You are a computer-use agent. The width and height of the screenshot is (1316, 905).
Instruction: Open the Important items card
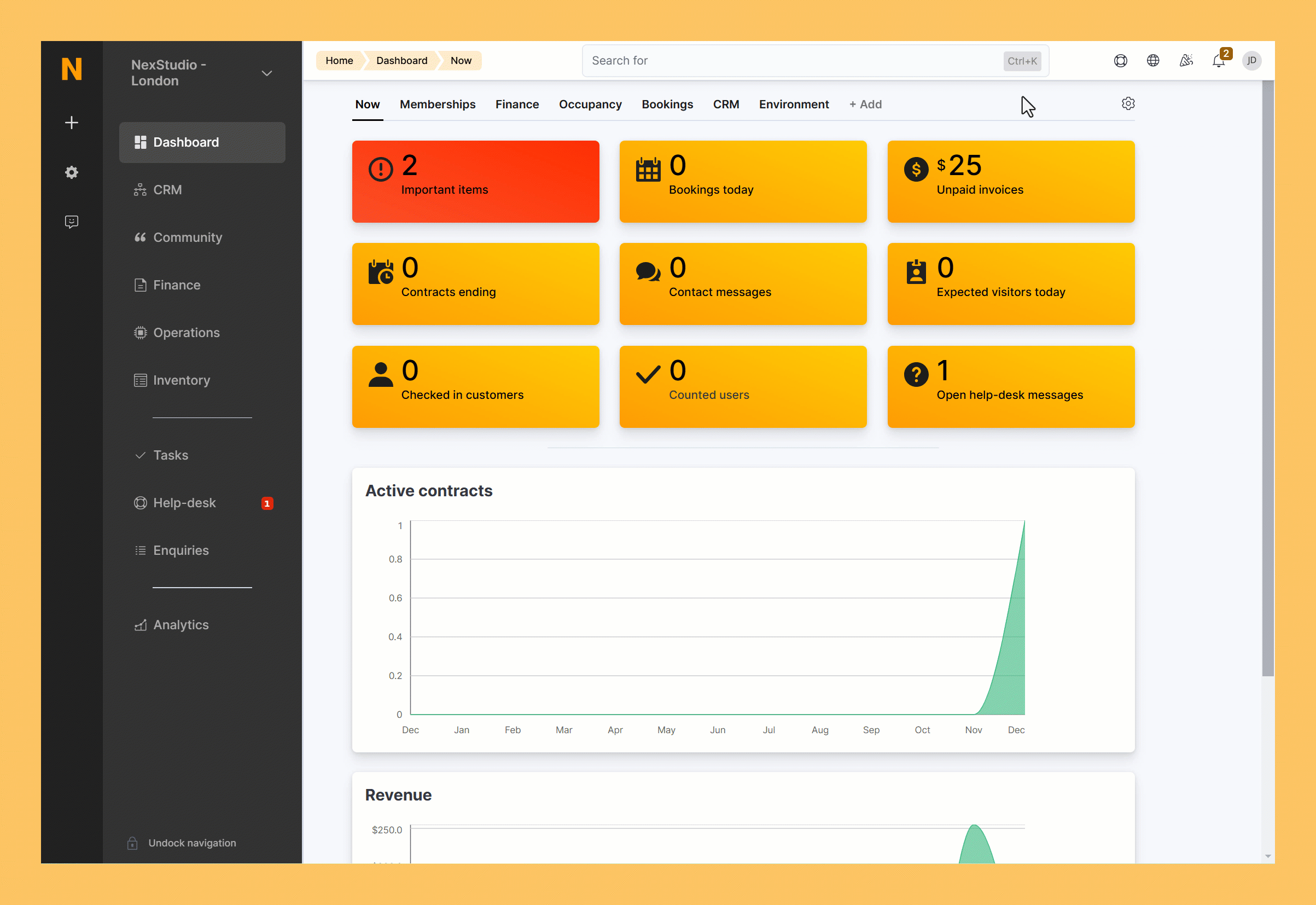coord(475,182)
